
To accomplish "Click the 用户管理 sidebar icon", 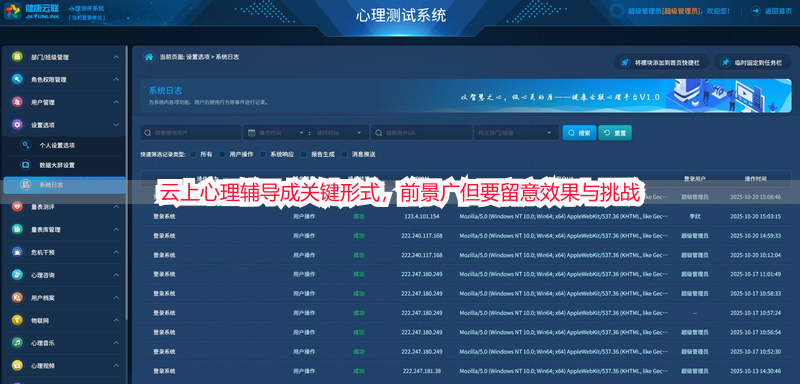I will (x=17, y=102).
